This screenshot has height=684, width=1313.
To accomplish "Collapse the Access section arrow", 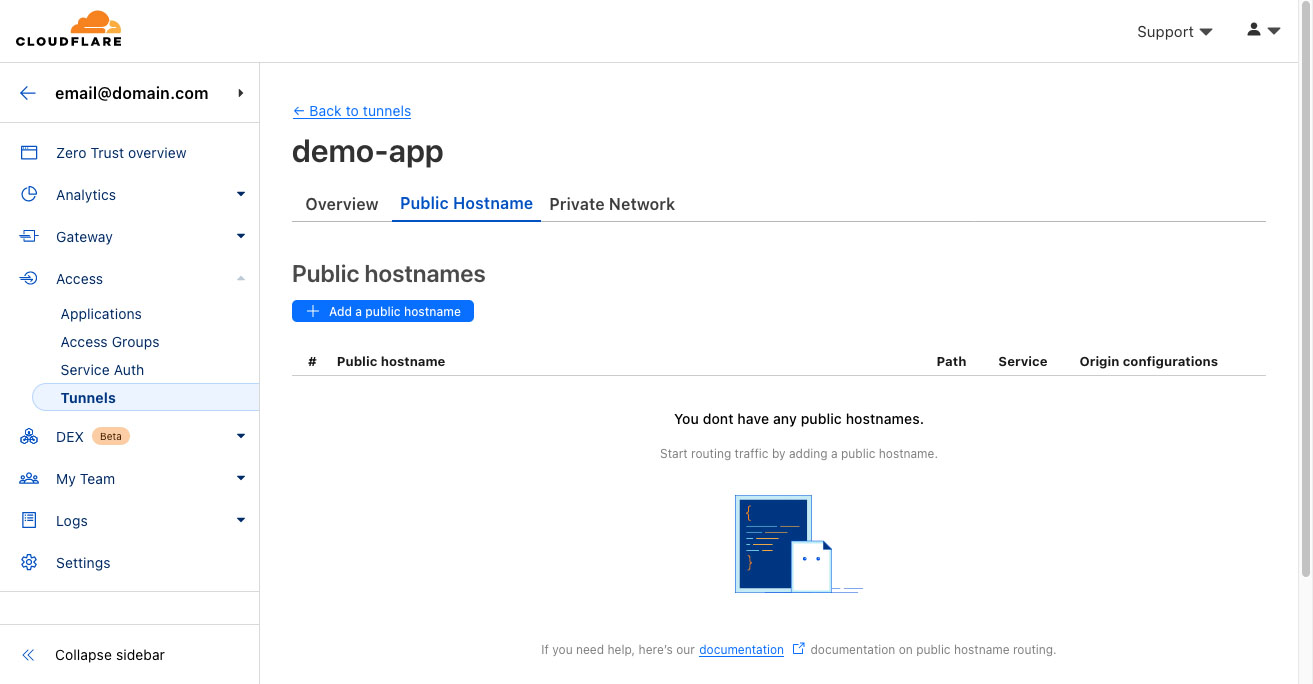I will pyautogui.click(x=241, y=279).
